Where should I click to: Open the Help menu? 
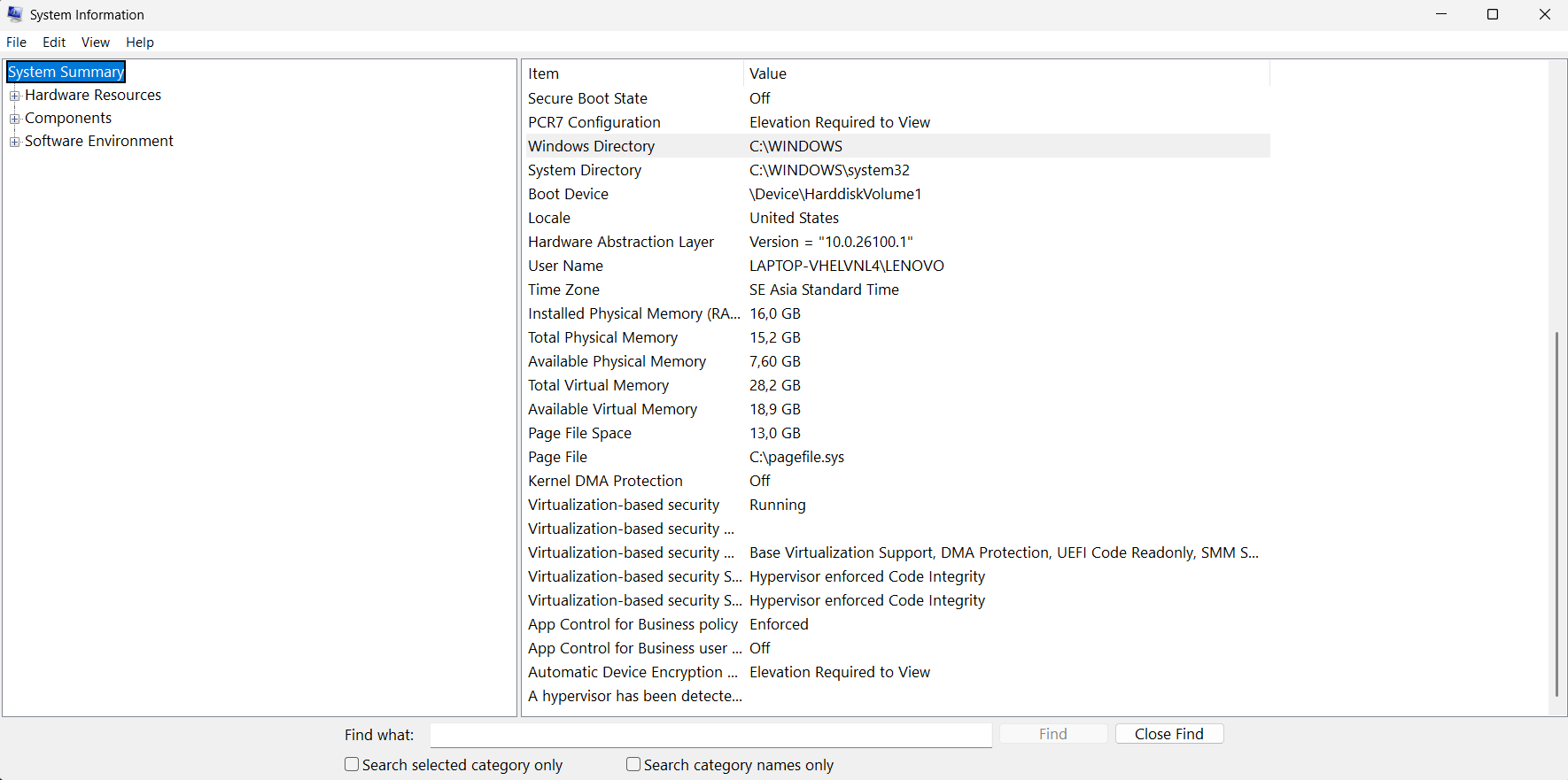coord(140,42)
